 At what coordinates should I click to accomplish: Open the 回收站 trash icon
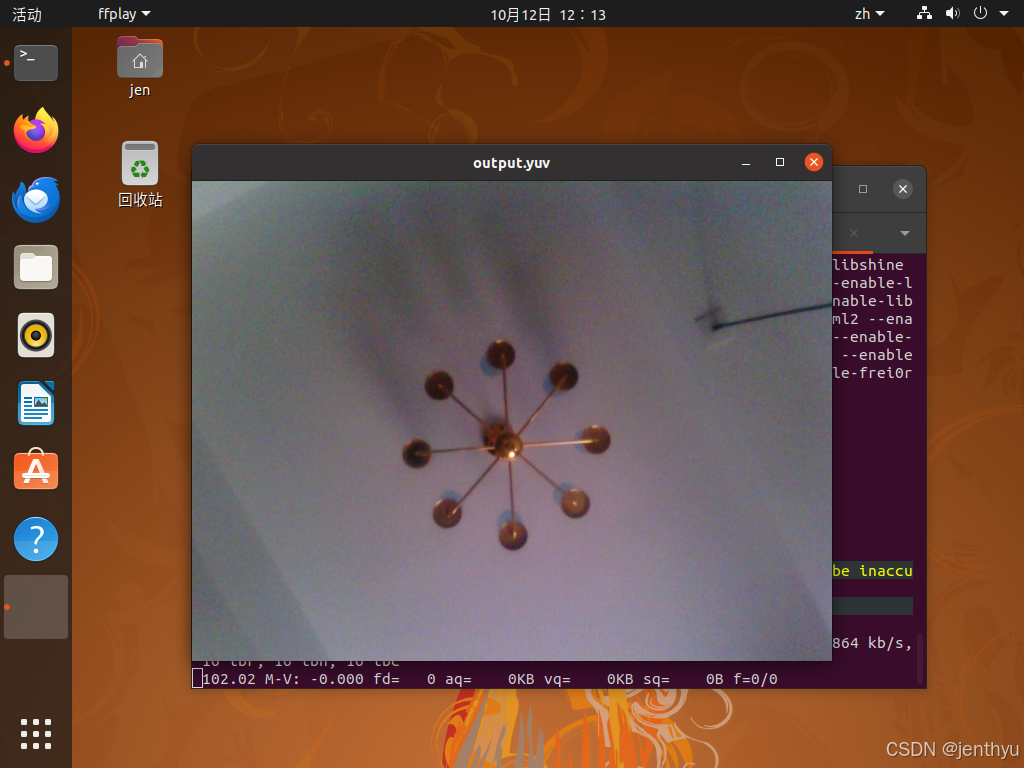click(140, 174)
